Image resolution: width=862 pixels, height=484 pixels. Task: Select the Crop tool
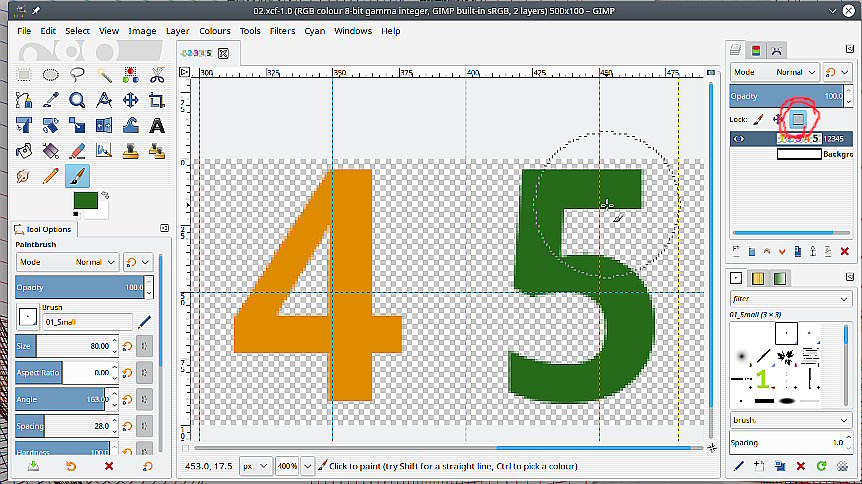pos(157,100)
